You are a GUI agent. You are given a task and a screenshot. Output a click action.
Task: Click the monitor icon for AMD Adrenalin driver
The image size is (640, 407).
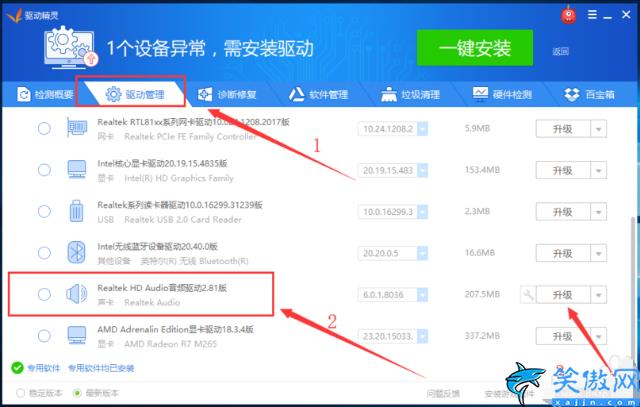pos(76,335)
